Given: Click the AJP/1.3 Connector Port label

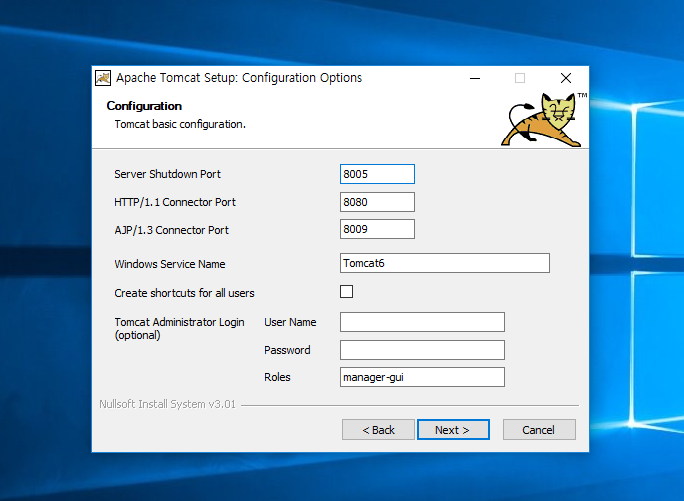Looking at the screenshot, I should click(171, 230).
